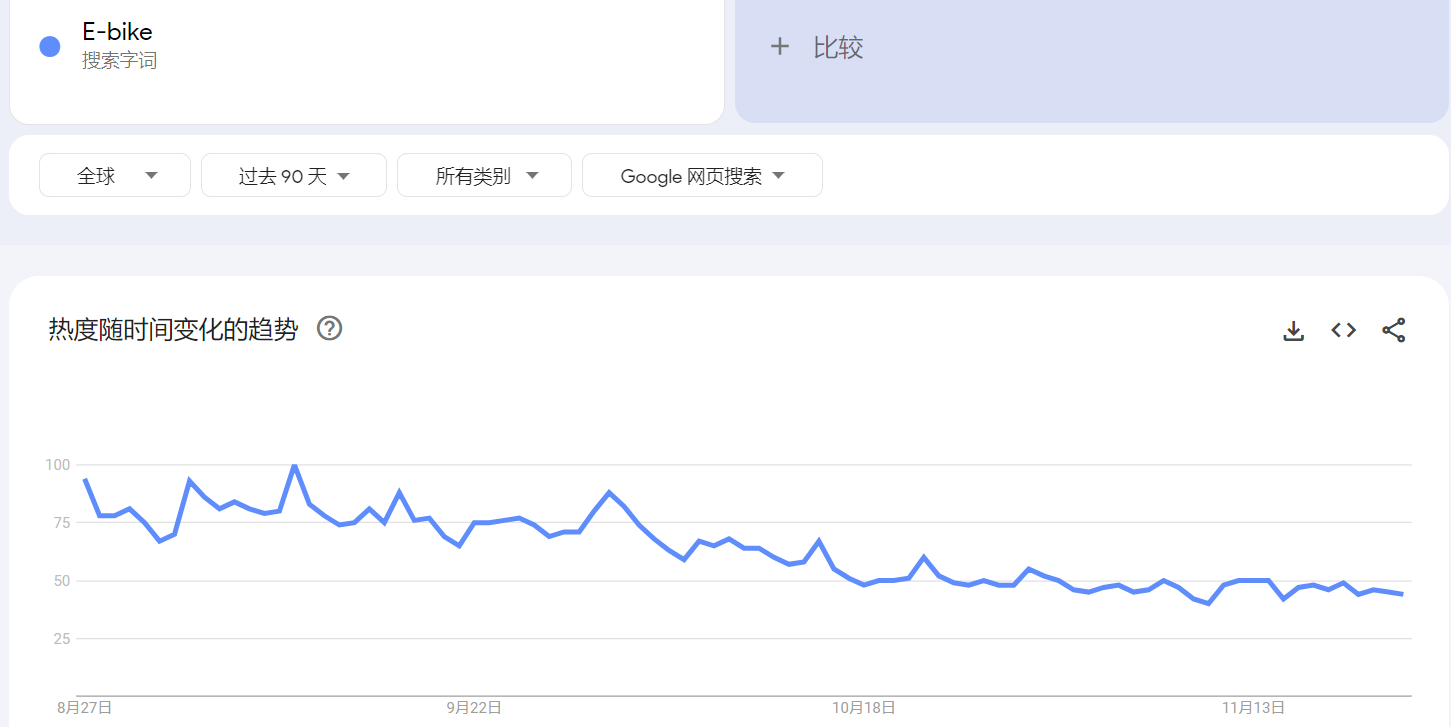Viewport: 1451px width, 727px height.
Task: Click the 10月18日 date on the axis
Action: [864, 707]
